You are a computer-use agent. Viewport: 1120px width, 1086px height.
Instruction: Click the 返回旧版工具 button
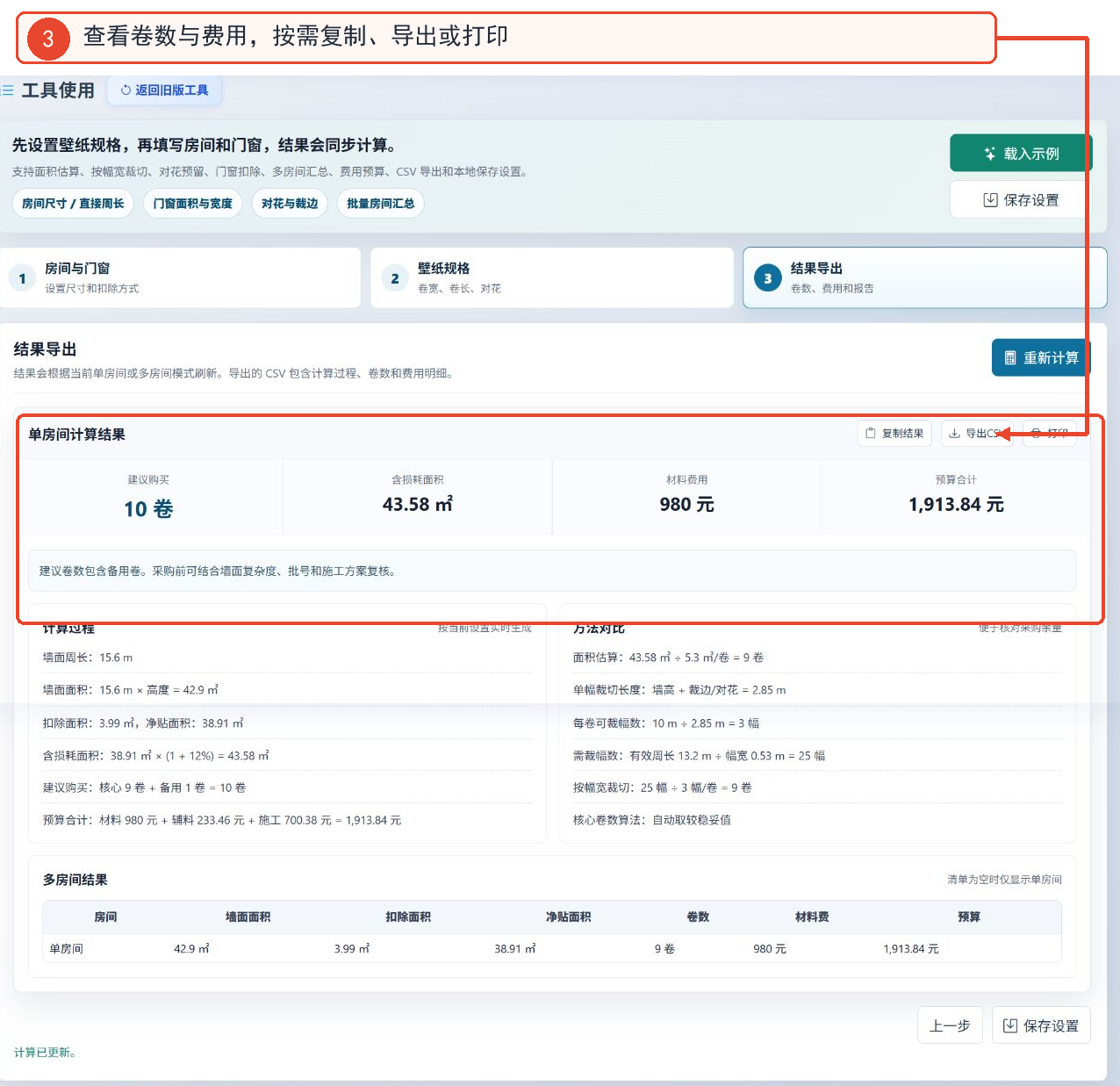pos(164,90)
